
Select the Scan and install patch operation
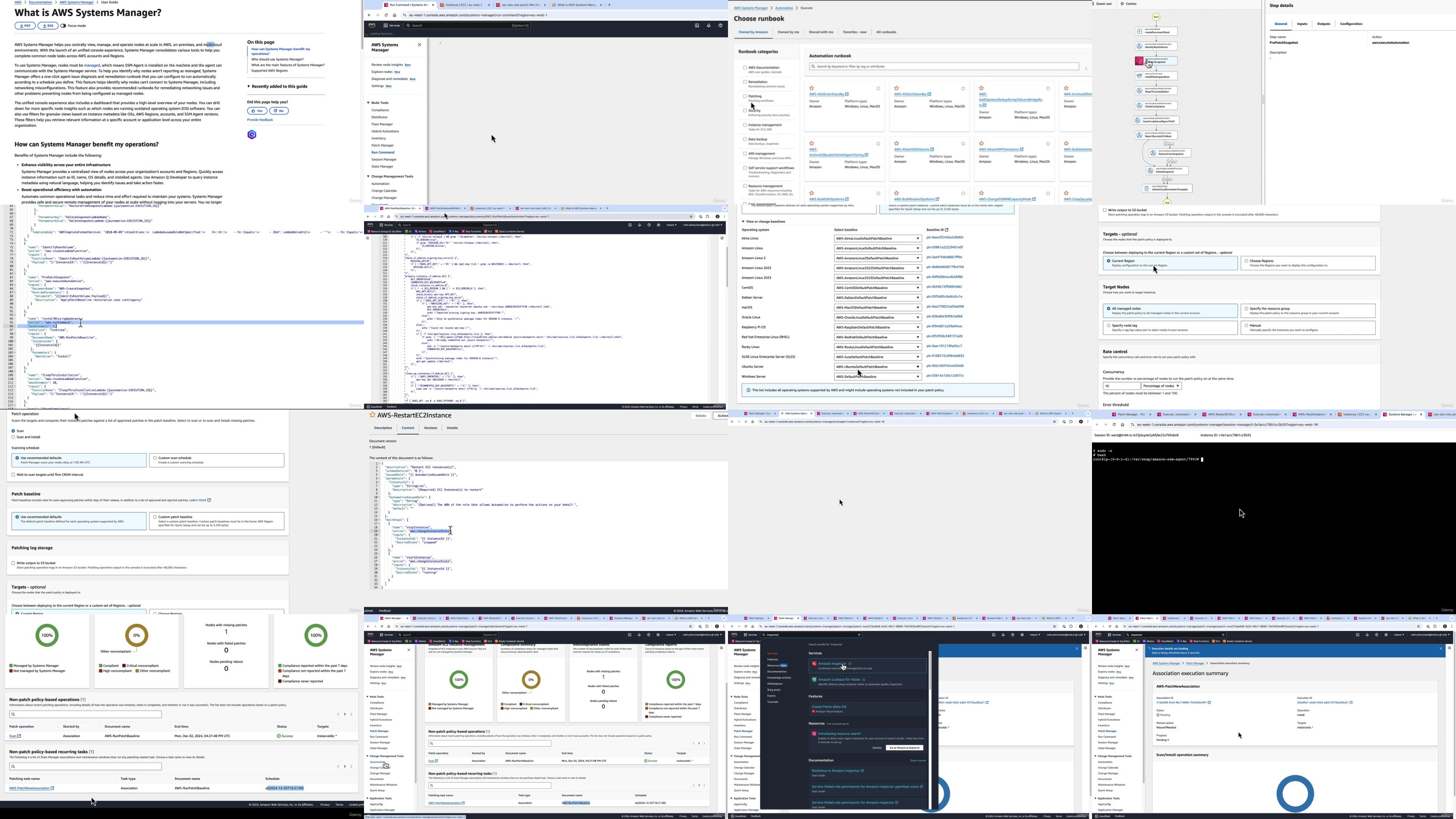coord(14,437)
